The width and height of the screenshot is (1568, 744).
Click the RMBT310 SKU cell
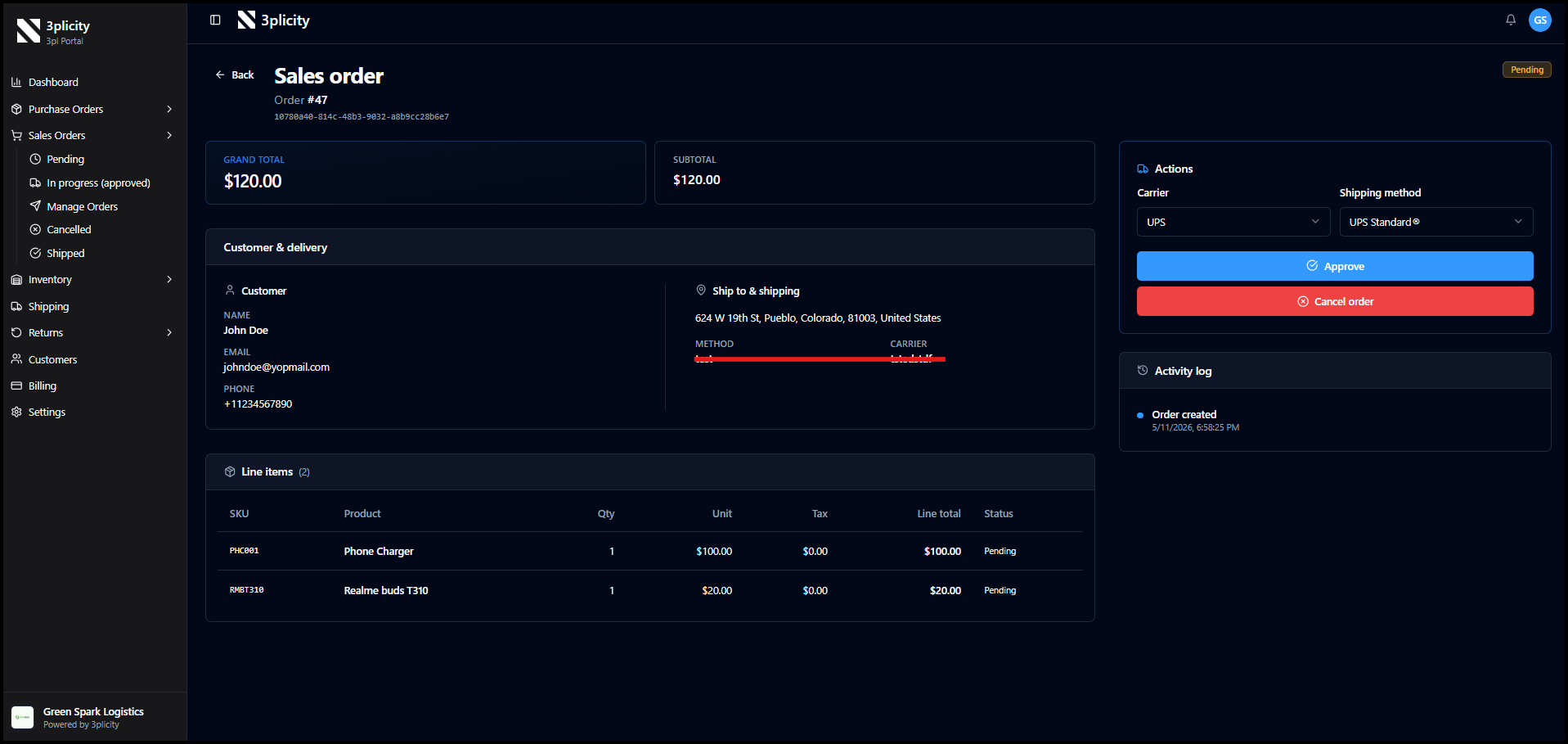coord(246,590)
